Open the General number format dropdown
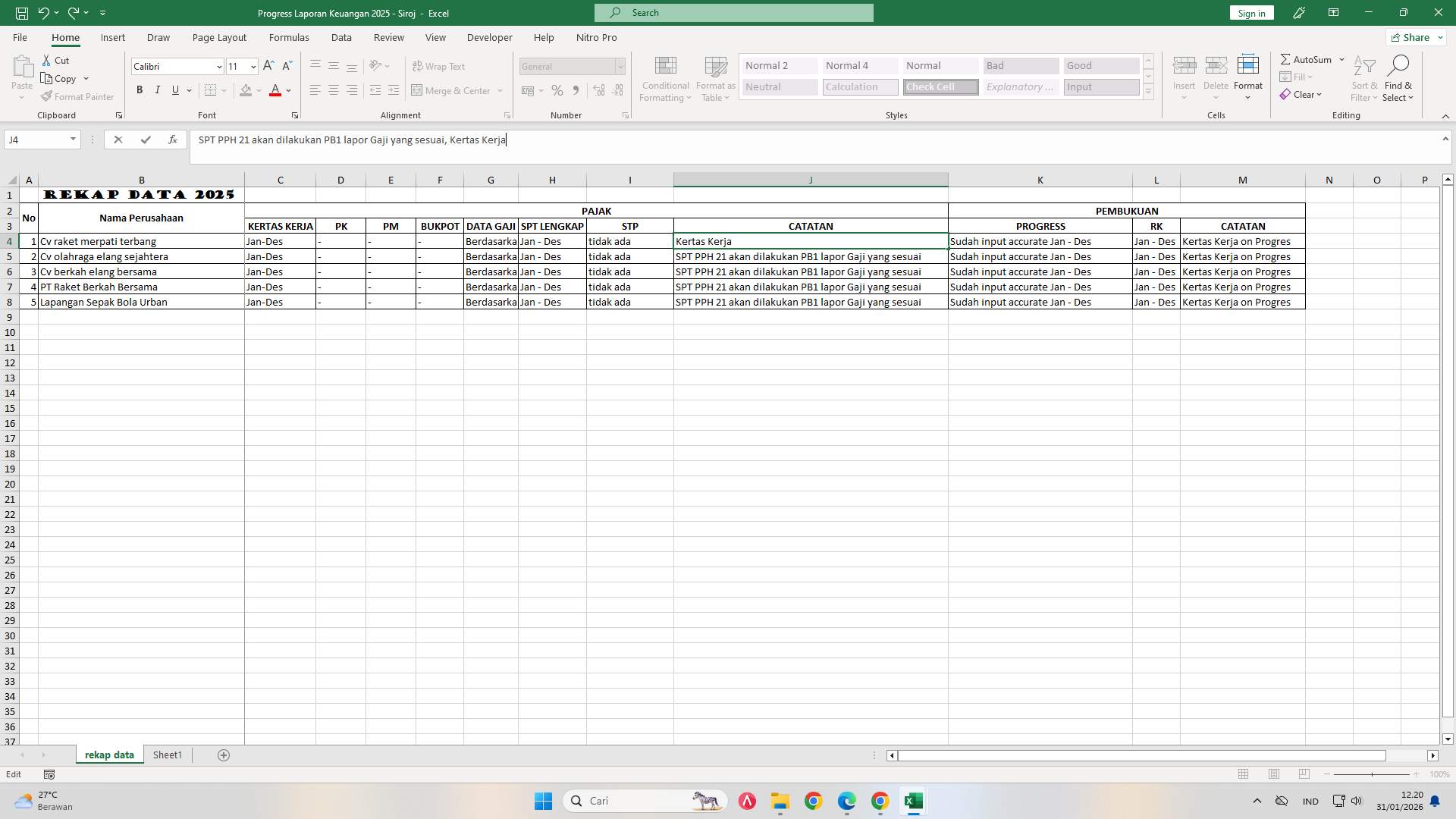This screenshot has height=819, width=1456. click(620, 67)
